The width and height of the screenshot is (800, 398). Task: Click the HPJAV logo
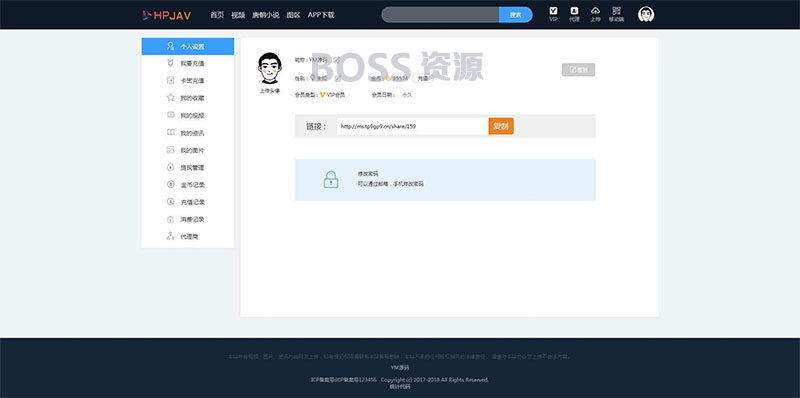[x=167, y=15]
